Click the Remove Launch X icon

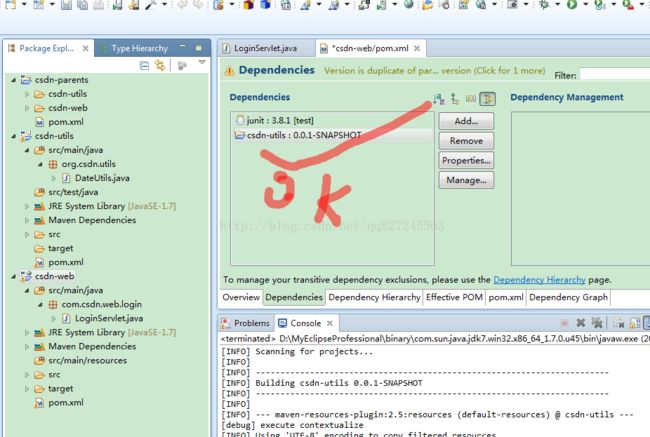(x=580, y=323)
